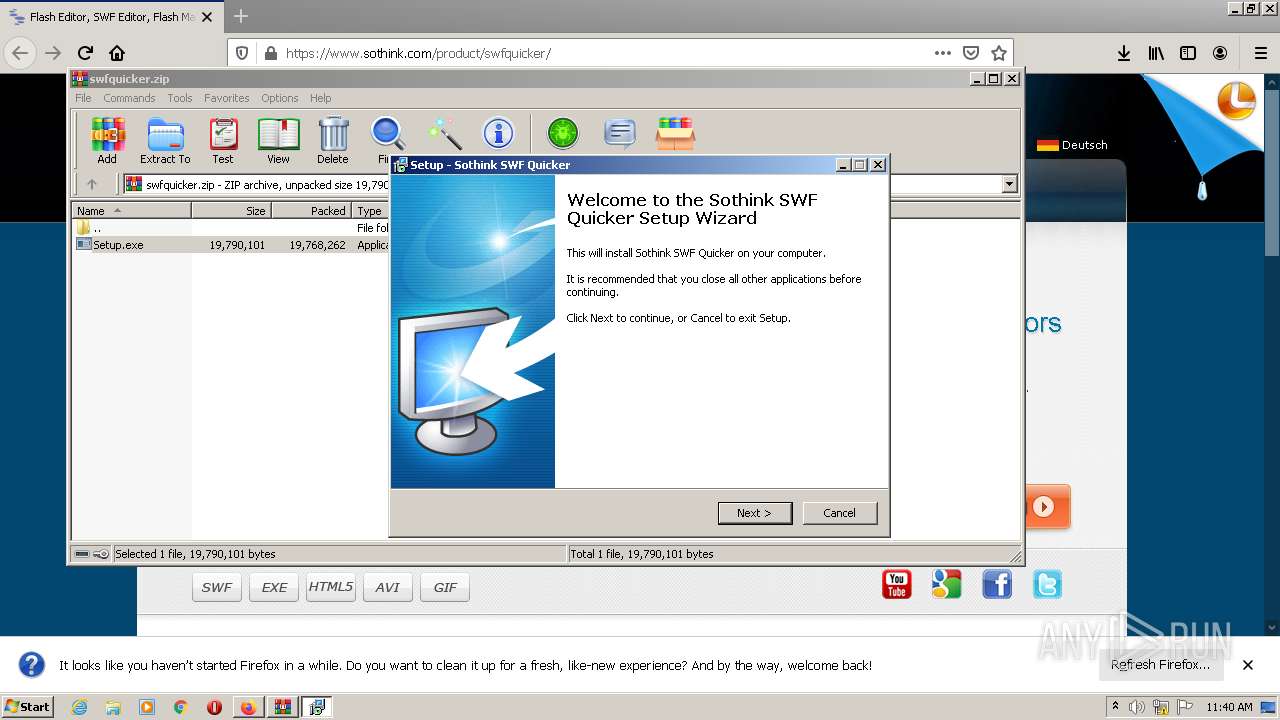This screenshot has height=720, width=1280.
Task: Reload the page in Firefox
Action: [85, 53]
